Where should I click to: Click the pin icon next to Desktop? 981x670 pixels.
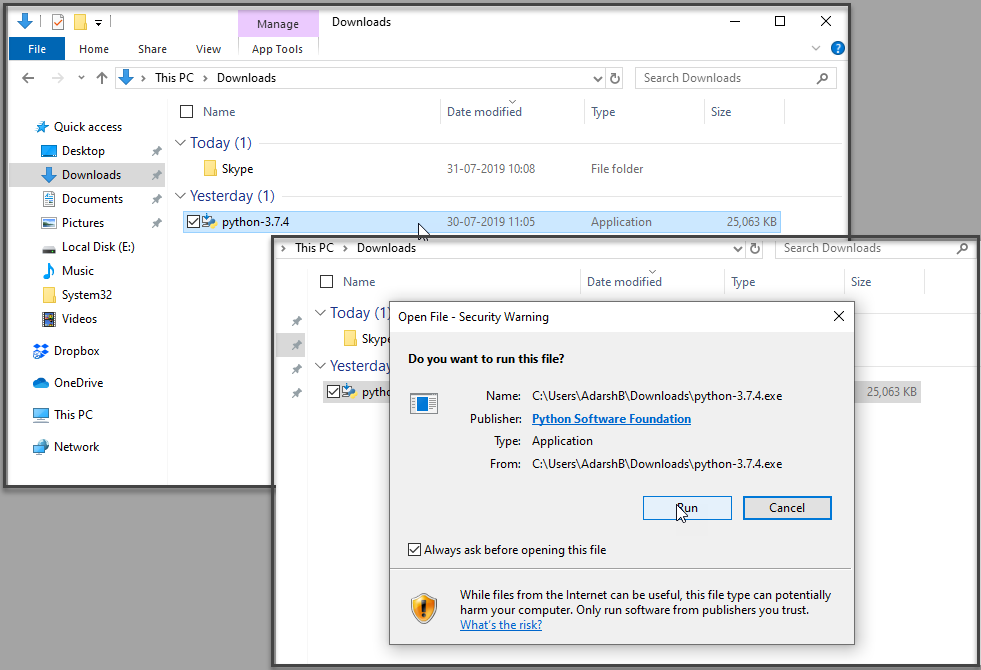coord(156,151)
